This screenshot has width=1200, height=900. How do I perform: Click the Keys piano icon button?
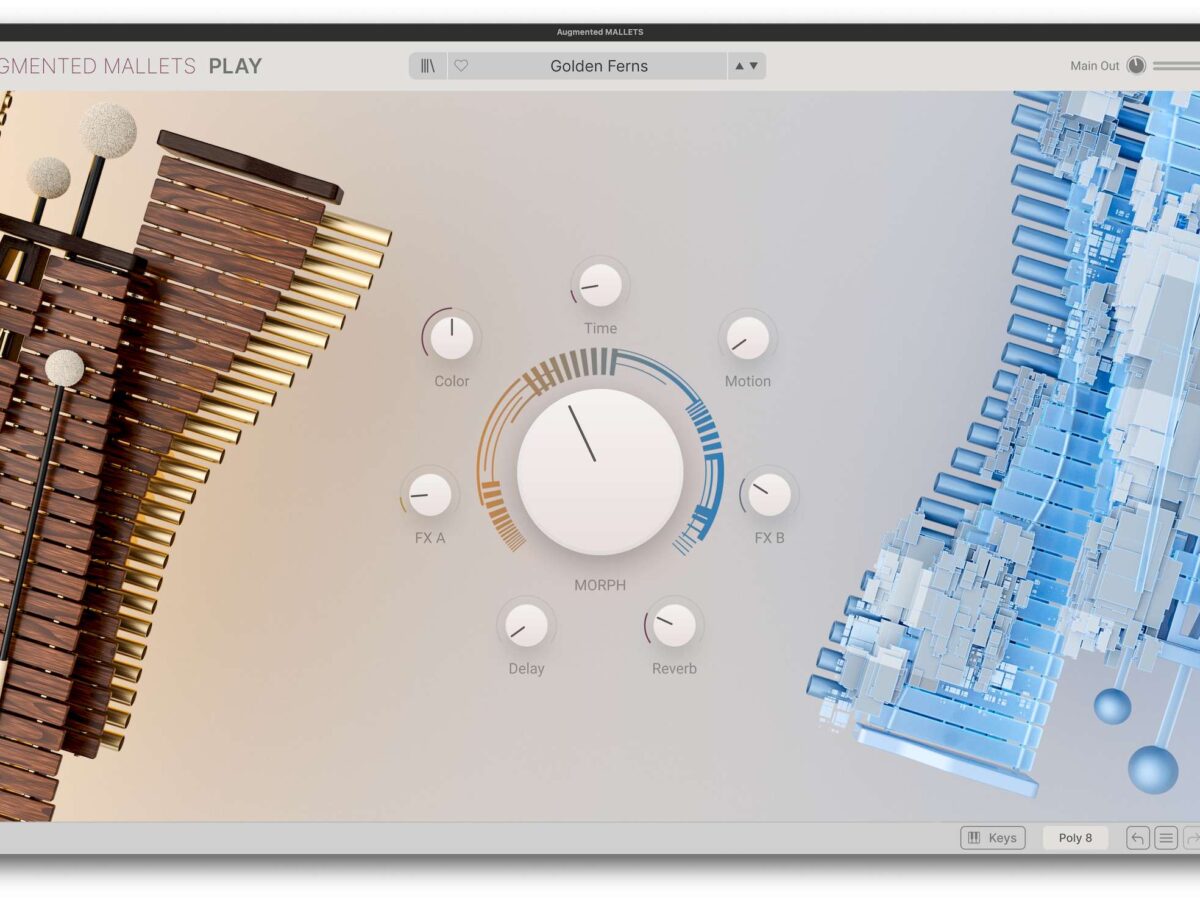point(972,838)
